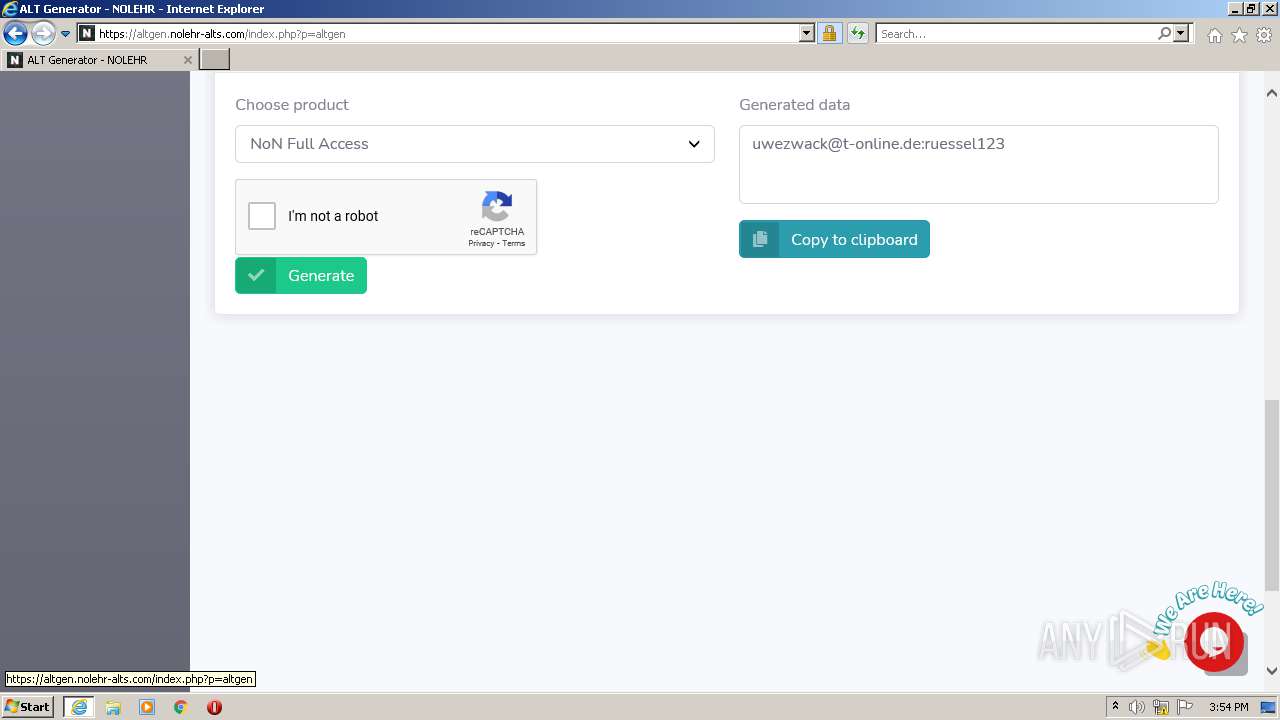
Task: Open the Favorites star icon
Action: [1239, 35]
